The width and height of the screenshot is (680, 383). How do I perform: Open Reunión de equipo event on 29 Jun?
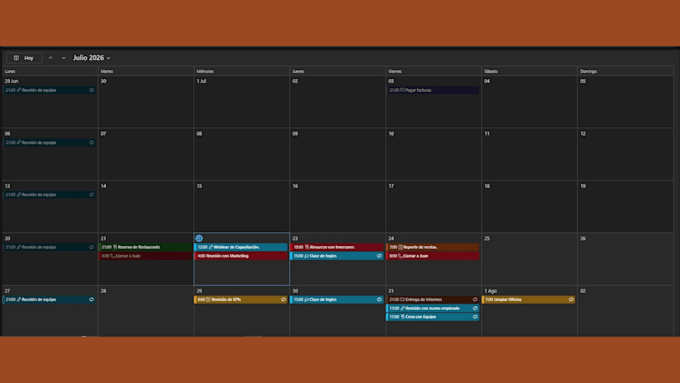point(50,90)
